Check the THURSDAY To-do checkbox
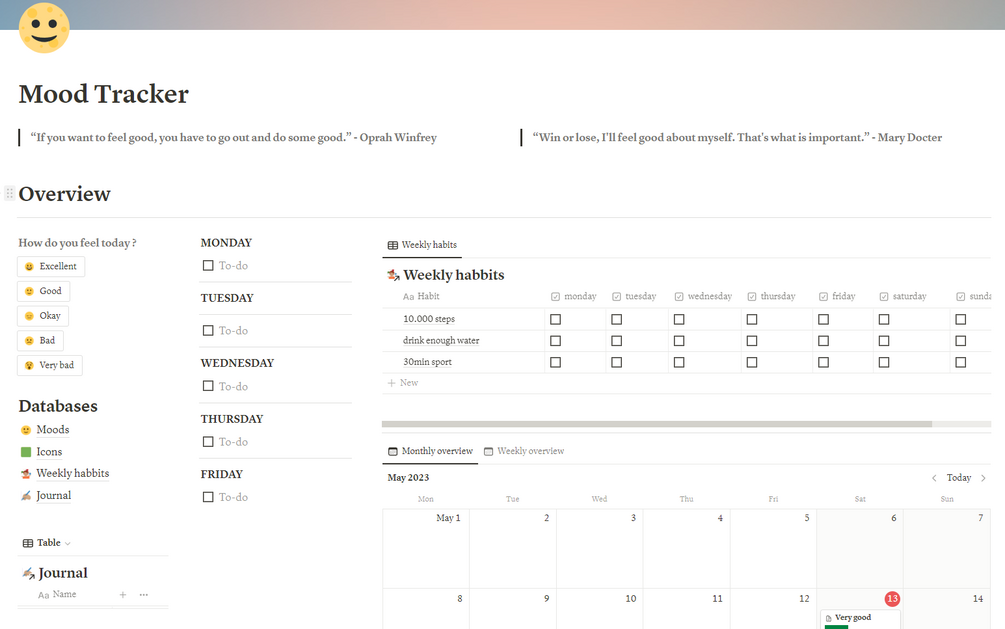Viewport: 1005px width, 629px height. click(208, 442)
